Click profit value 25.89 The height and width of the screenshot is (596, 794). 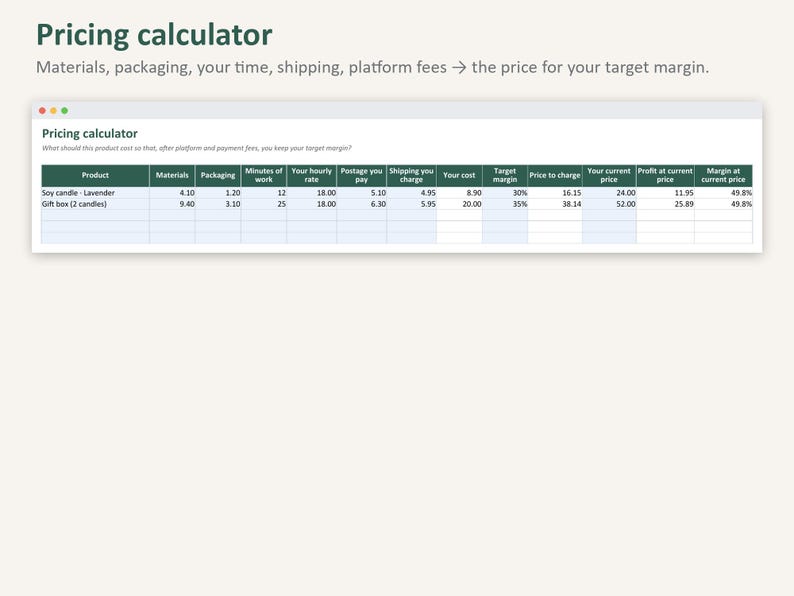tap(665, 204)
